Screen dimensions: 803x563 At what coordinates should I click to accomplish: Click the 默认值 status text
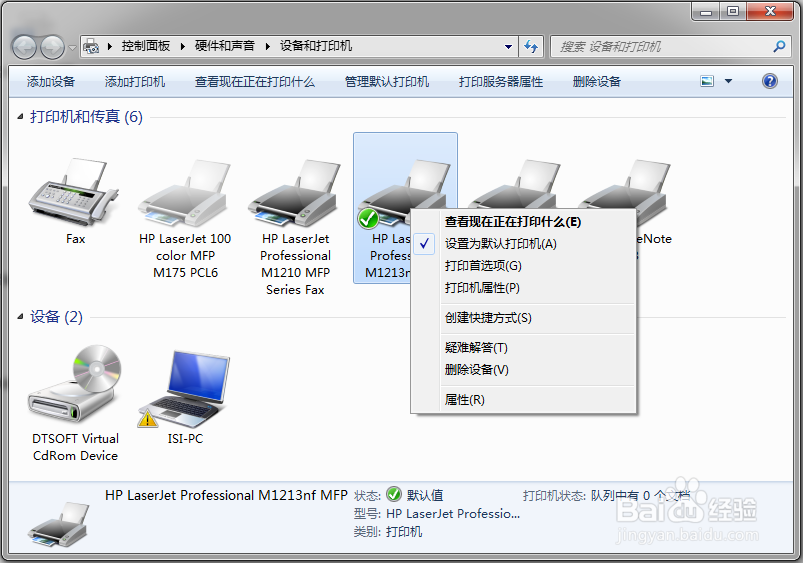(x=425, y=495)
